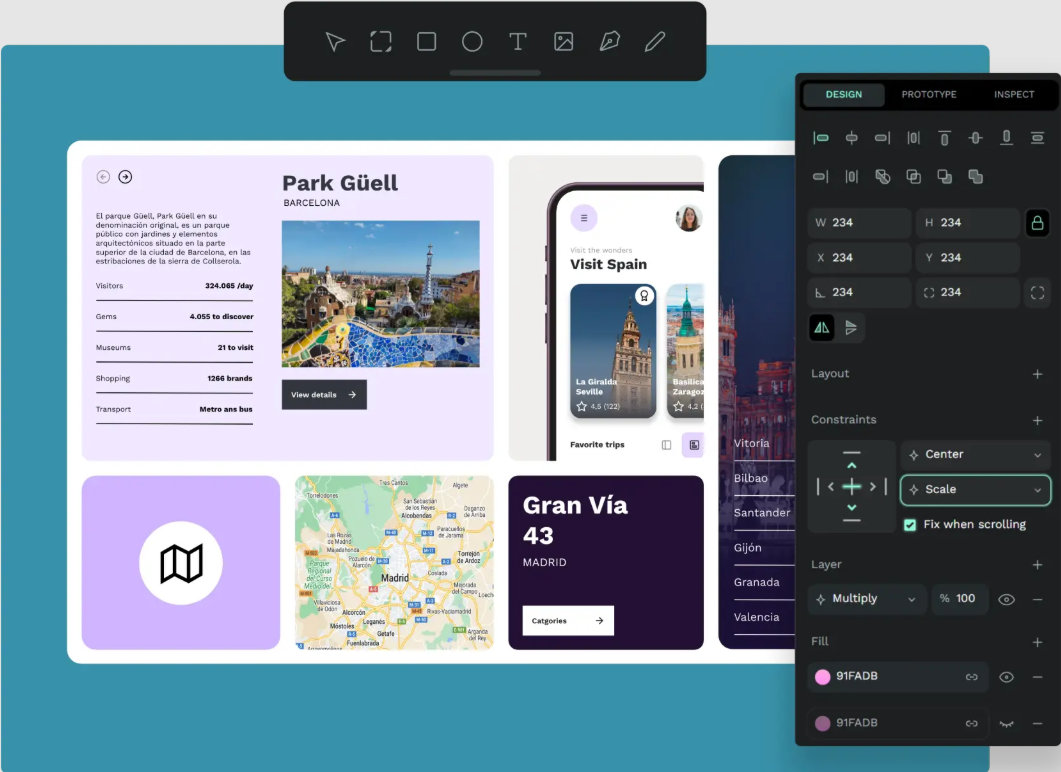Switch to the Inspect tab
This screenshot has width=1061, height=772.
1014,95
